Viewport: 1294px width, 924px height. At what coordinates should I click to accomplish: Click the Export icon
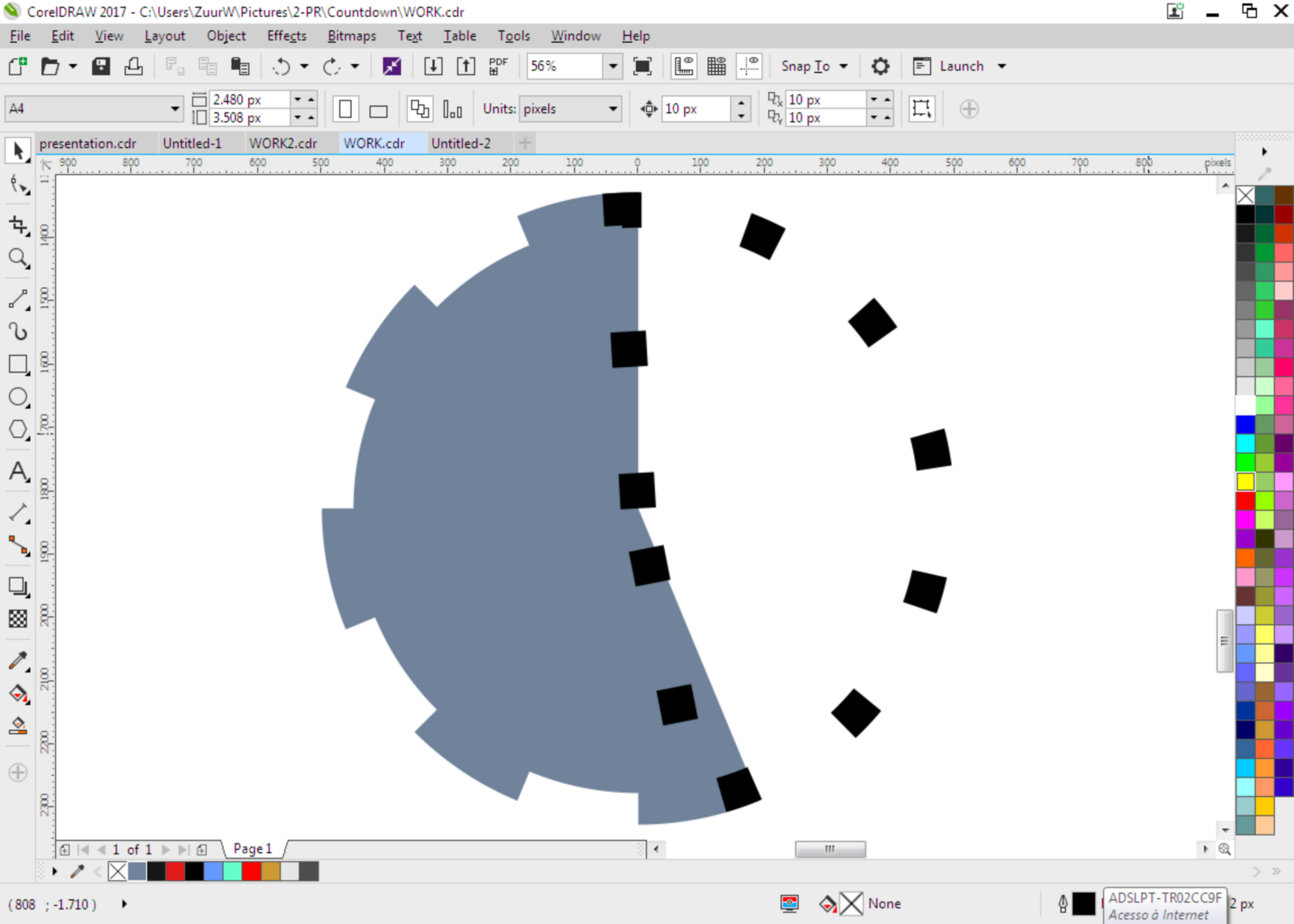click(466, 66)
